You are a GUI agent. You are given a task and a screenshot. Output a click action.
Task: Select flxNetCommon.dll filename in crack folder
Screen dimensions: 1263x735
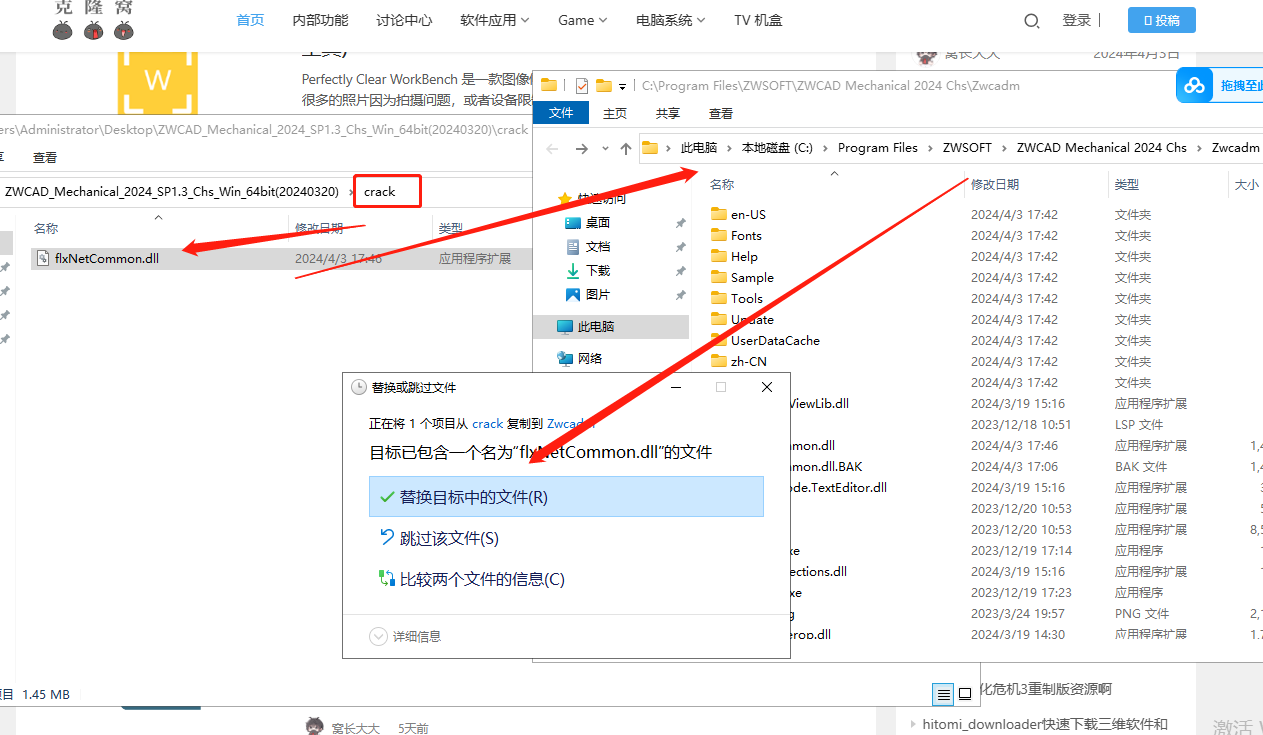pyautogui.click(x=107, y=258)
